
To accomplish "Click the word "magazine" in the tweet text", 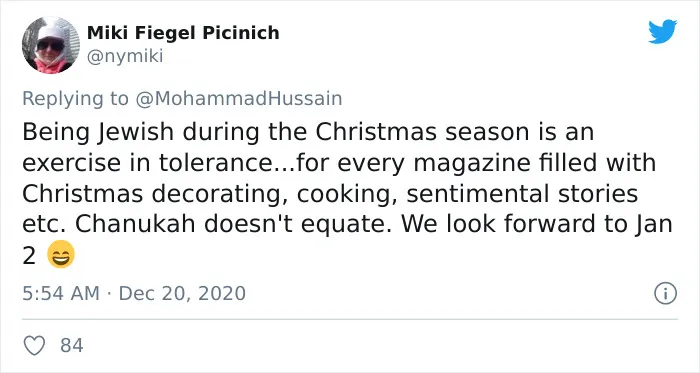I will (x=471, y=164).
